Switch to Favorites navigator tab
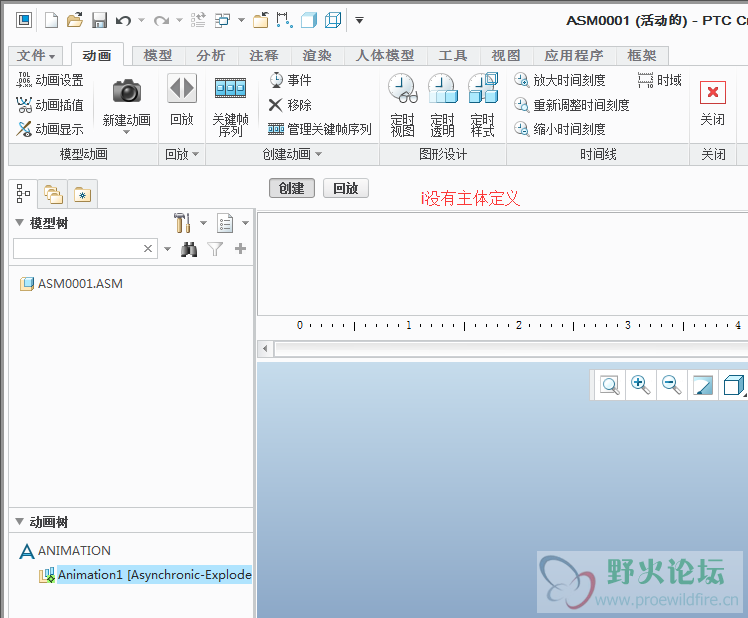 point(83,194)
